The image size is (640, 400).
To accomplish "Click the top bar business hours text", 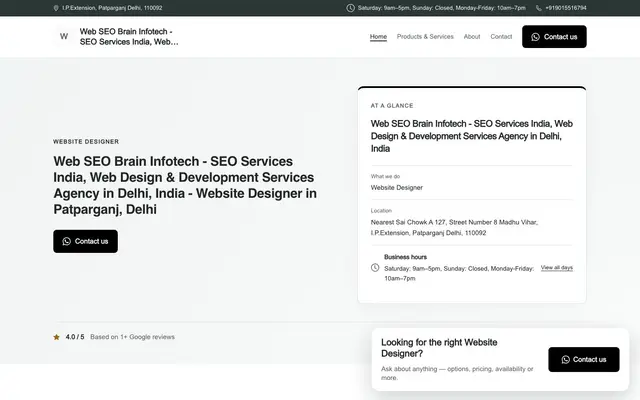I will (x=442, y=8).
